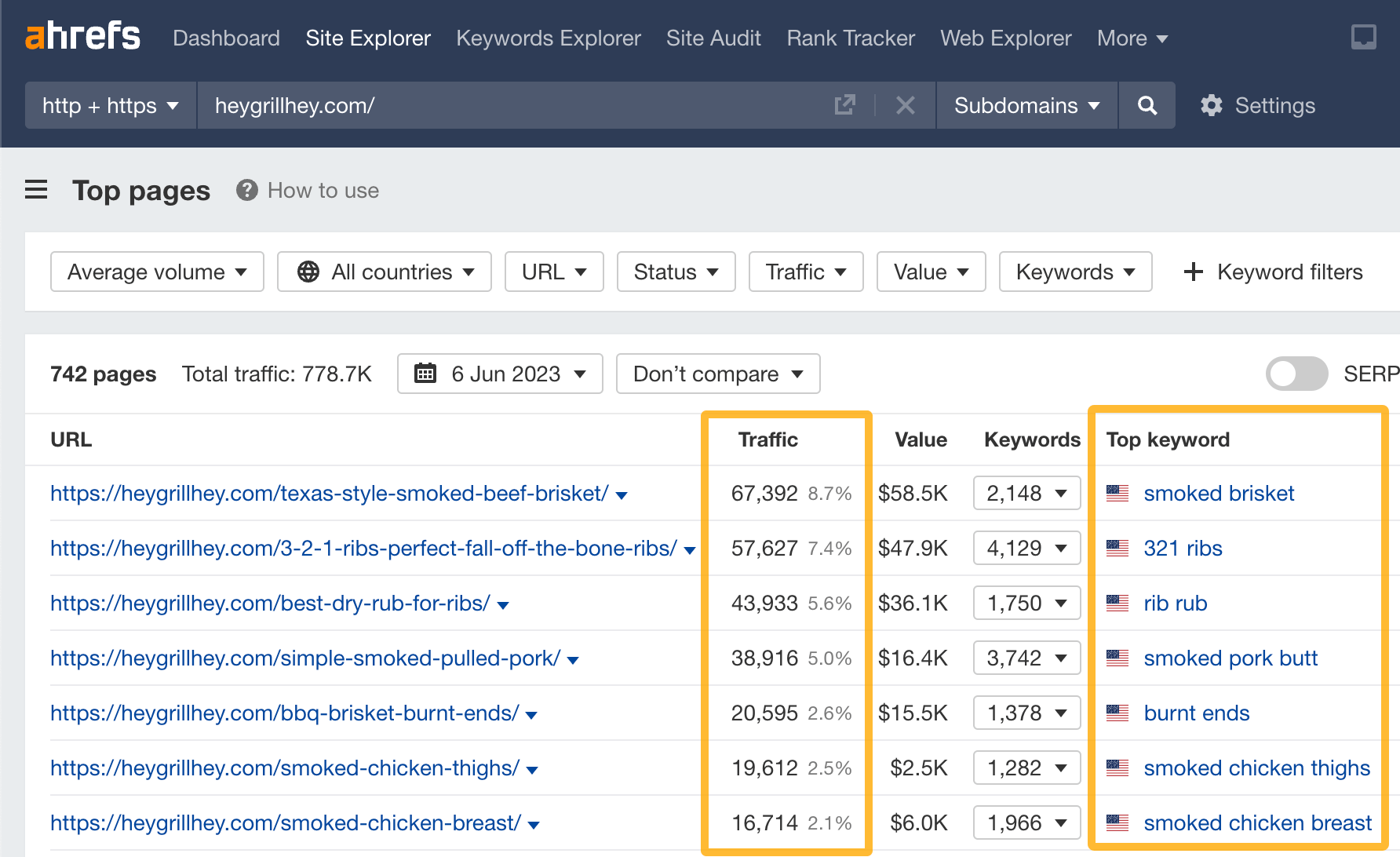
Task: Click the How to use help icon
Action: click(x=246, y=190)
